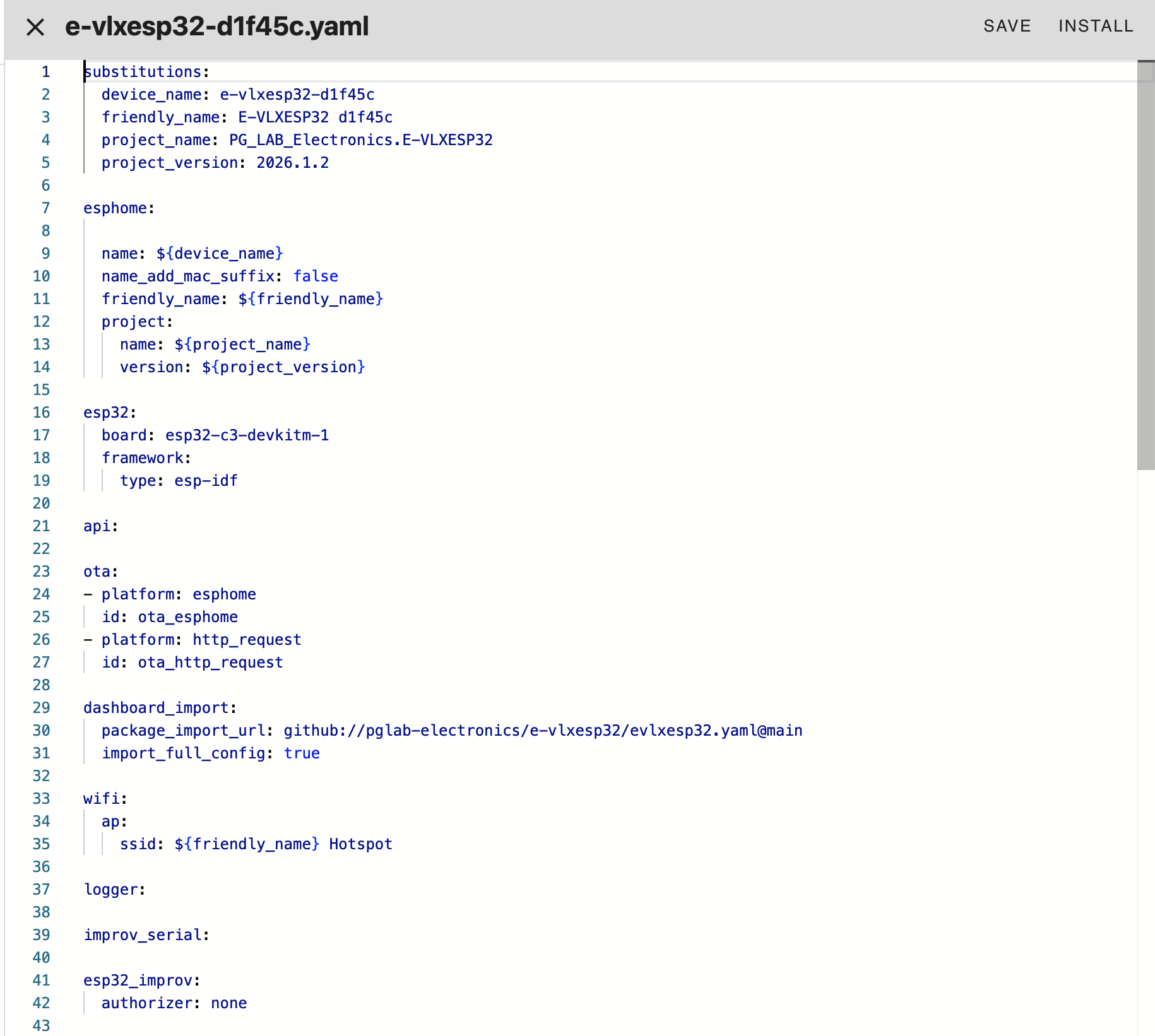The height and width of the screenshot is (1036, 1155).
Task: Click the ap: key on line 34
Action: [x=114, y=821]
